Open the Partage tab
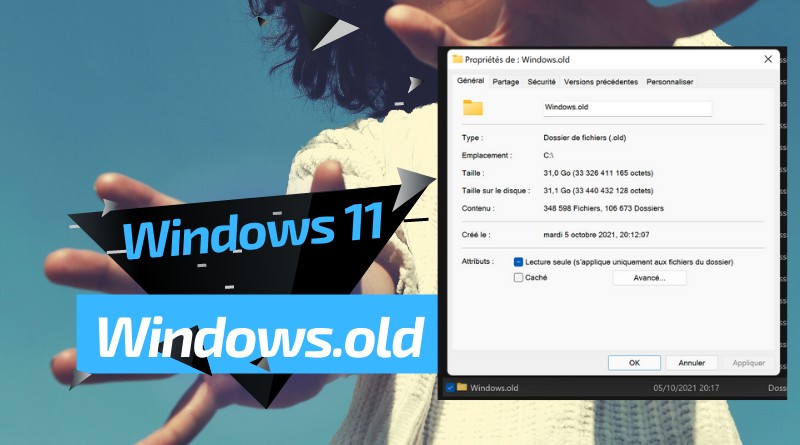 click(506, 82)
